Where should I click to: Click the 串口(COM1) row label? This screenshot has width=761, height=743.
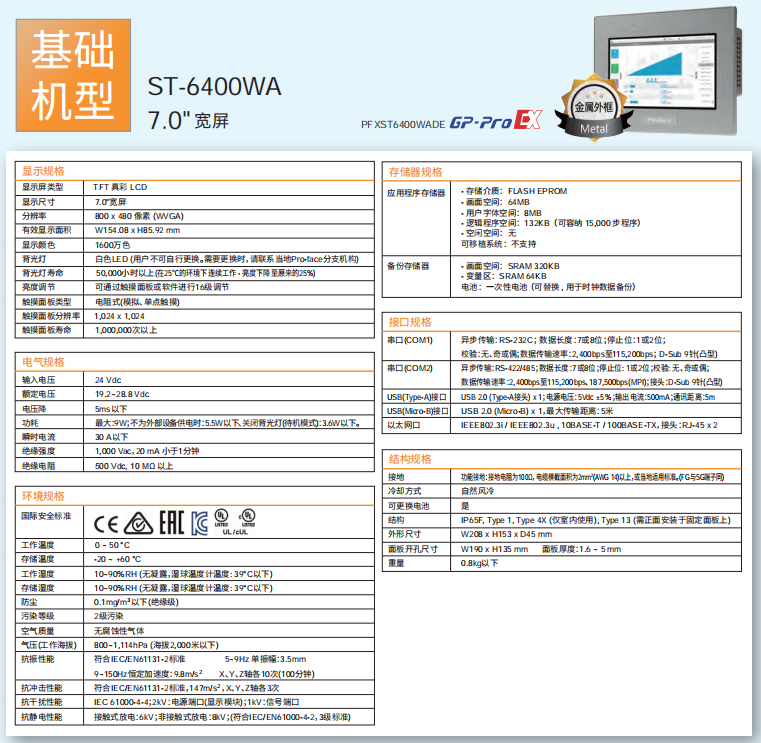[x=410, y=340]
